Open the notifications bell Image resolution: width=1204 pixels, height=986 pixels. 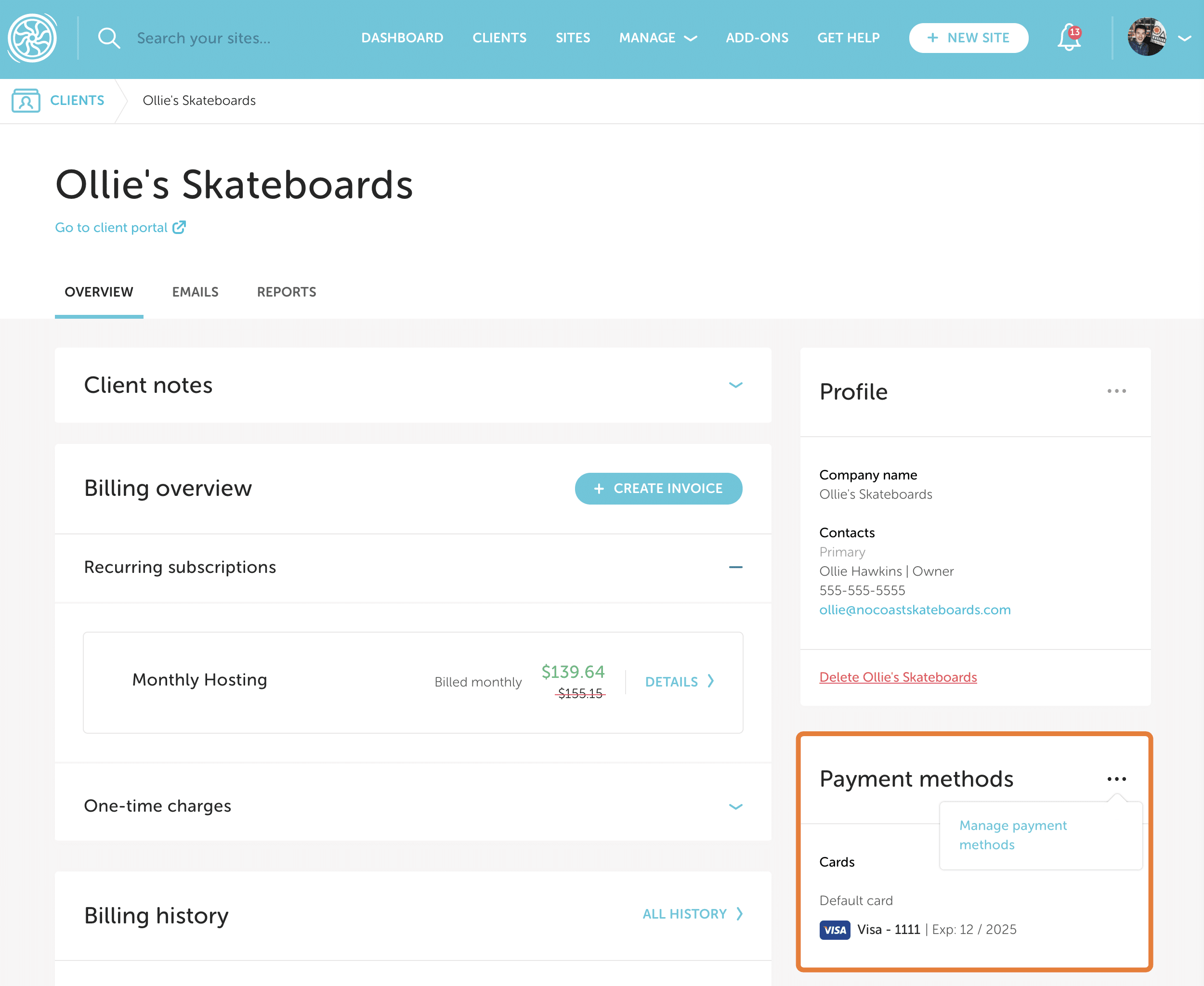pos(1069,38)
